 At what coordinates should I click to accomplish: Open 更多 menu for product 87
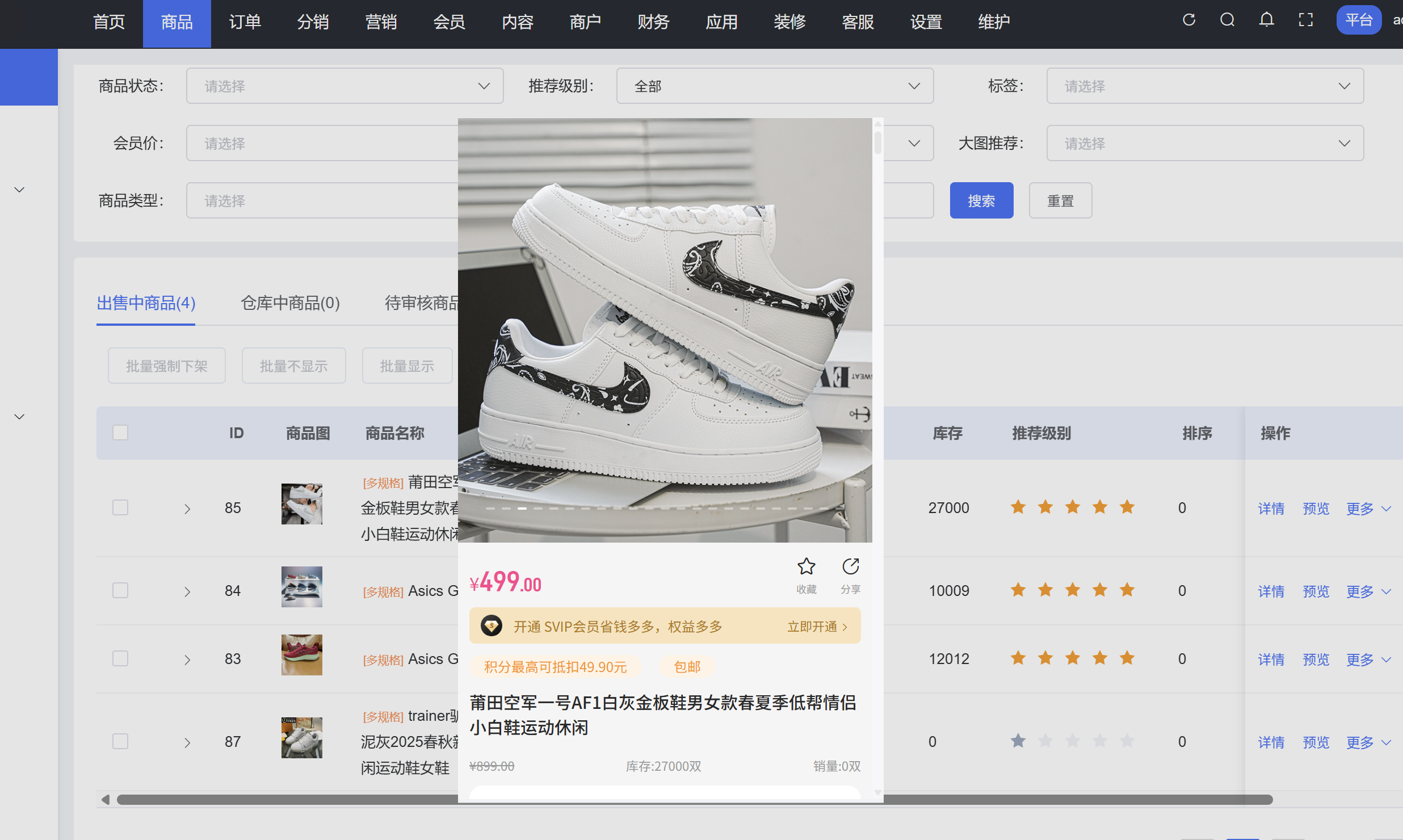click(x=1368, y=742)
